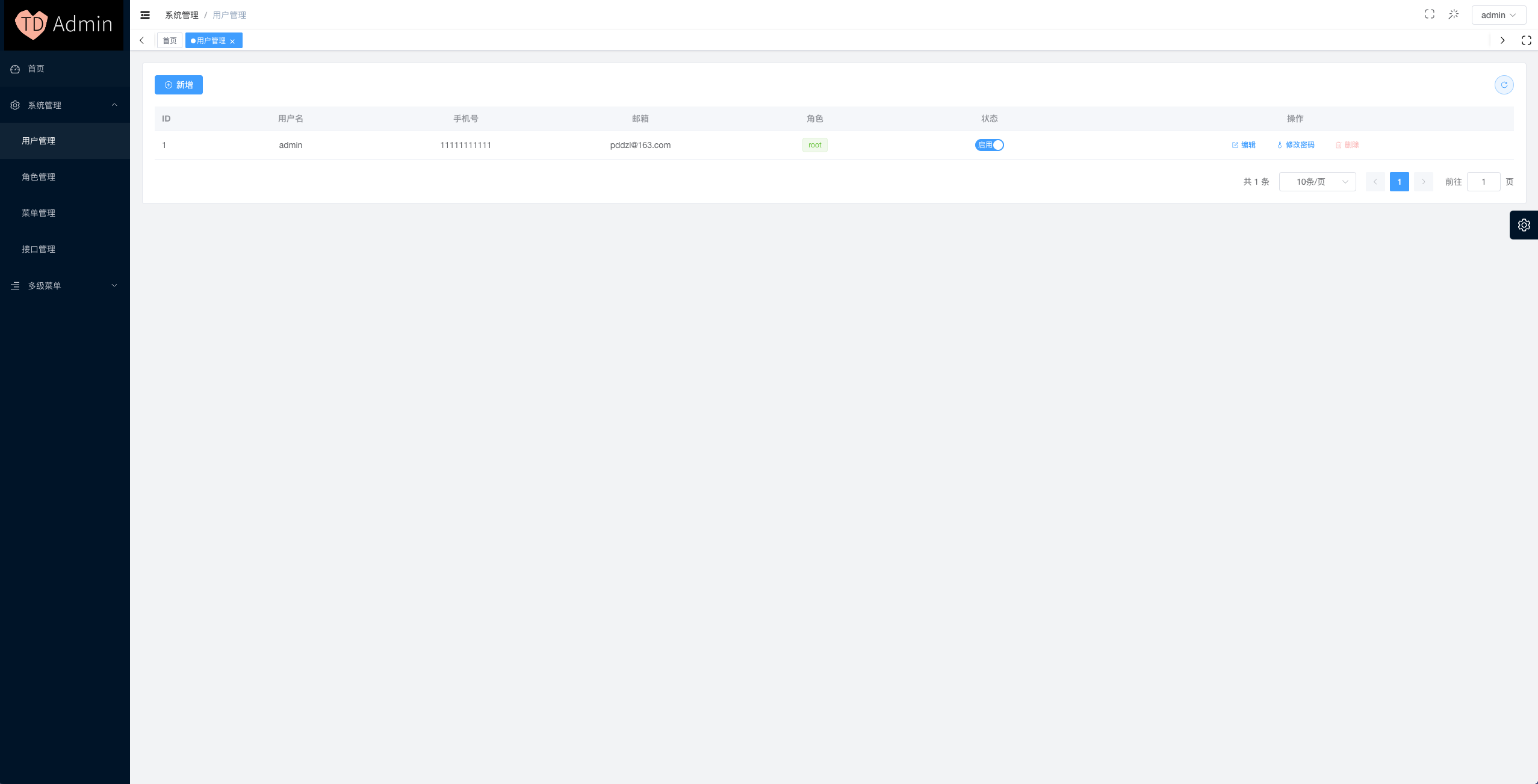Open the admin user dropdown
The image size is (1538, 784).
(1498, 15)
